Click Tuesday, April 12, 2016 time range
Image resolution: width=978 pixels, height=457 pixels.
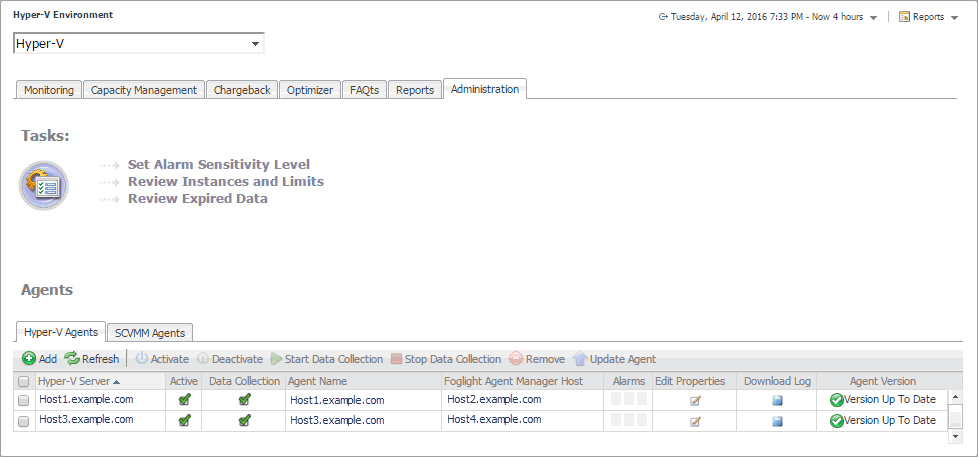coord(767,17)
